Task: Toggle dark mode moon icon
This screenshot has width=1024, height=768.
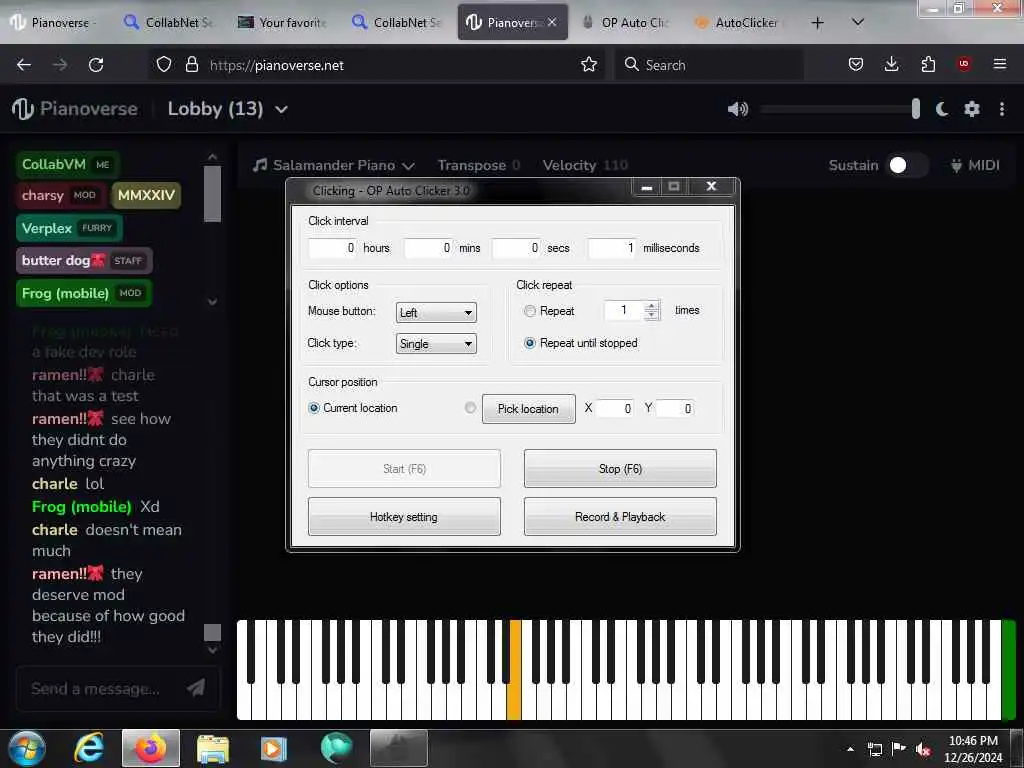Action: 942,109
